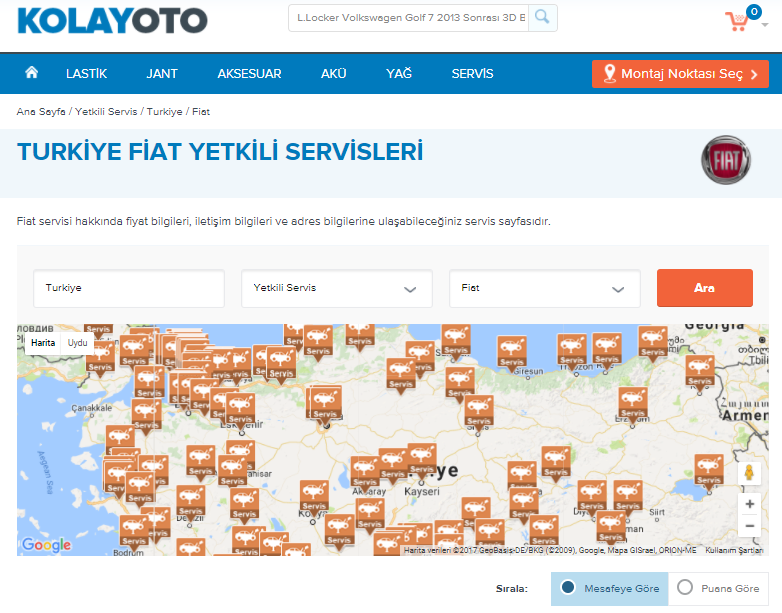The image size is (782, 613).
Task: Zoom out on the map
Action: coord(749,526)
